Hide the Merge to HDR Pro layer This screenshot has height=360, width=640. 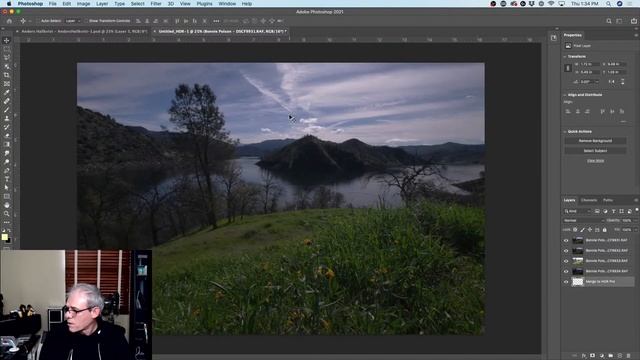pyautogui.click(x=566, y=282)
